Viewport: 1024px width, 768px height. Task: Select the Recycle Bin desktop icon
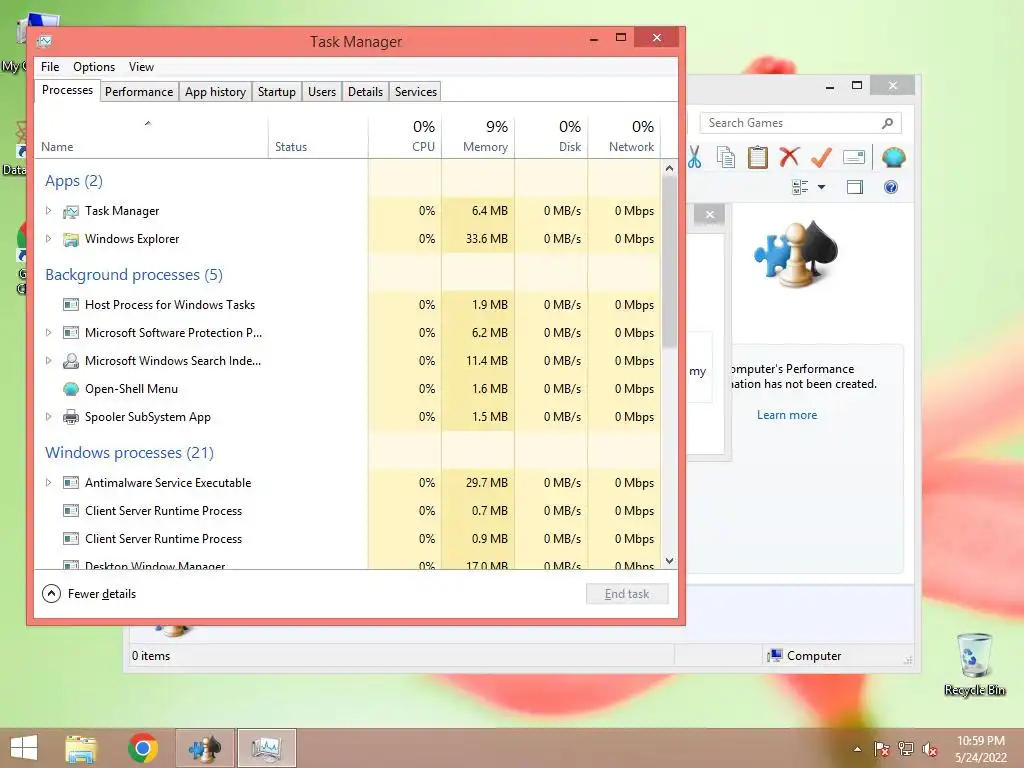[x=974, y=665]
